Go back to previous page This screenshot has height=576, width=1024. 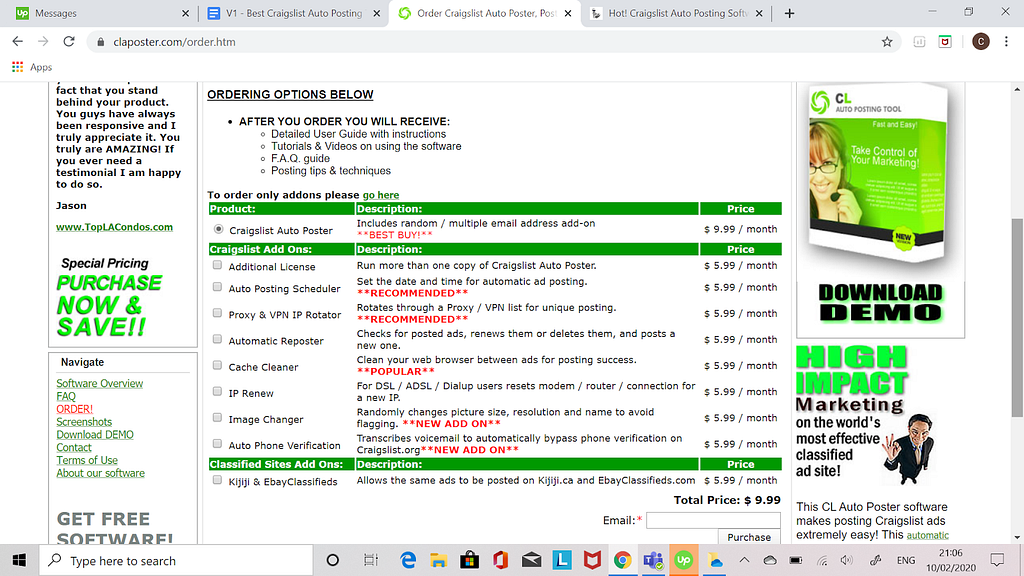point(18,42)
